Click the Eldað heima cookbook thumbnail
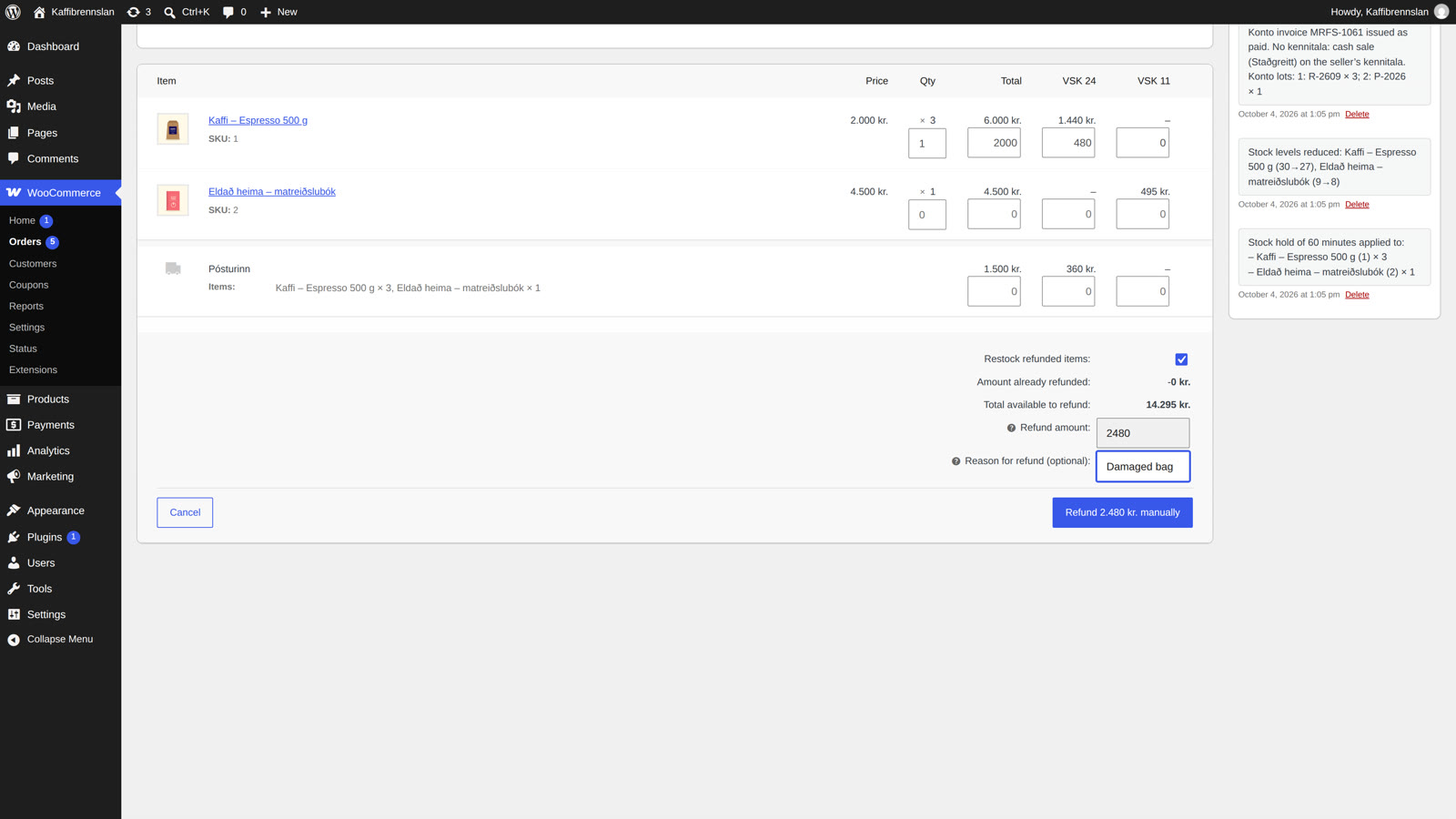Image resolution: width=1456 pixels, height=819 pixels. [x=173, y=200]
